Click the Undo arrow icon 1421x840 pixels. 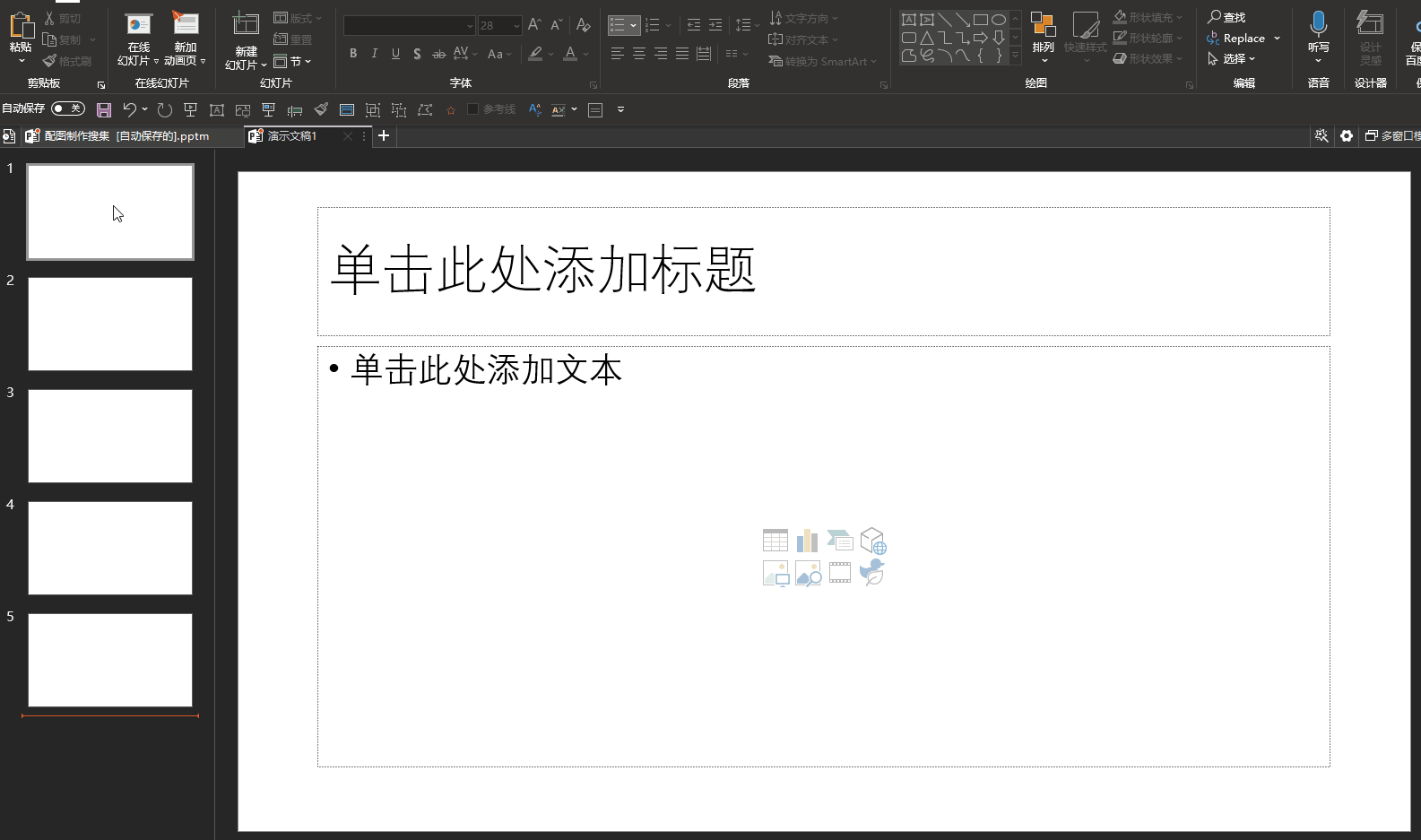(130, 109)
